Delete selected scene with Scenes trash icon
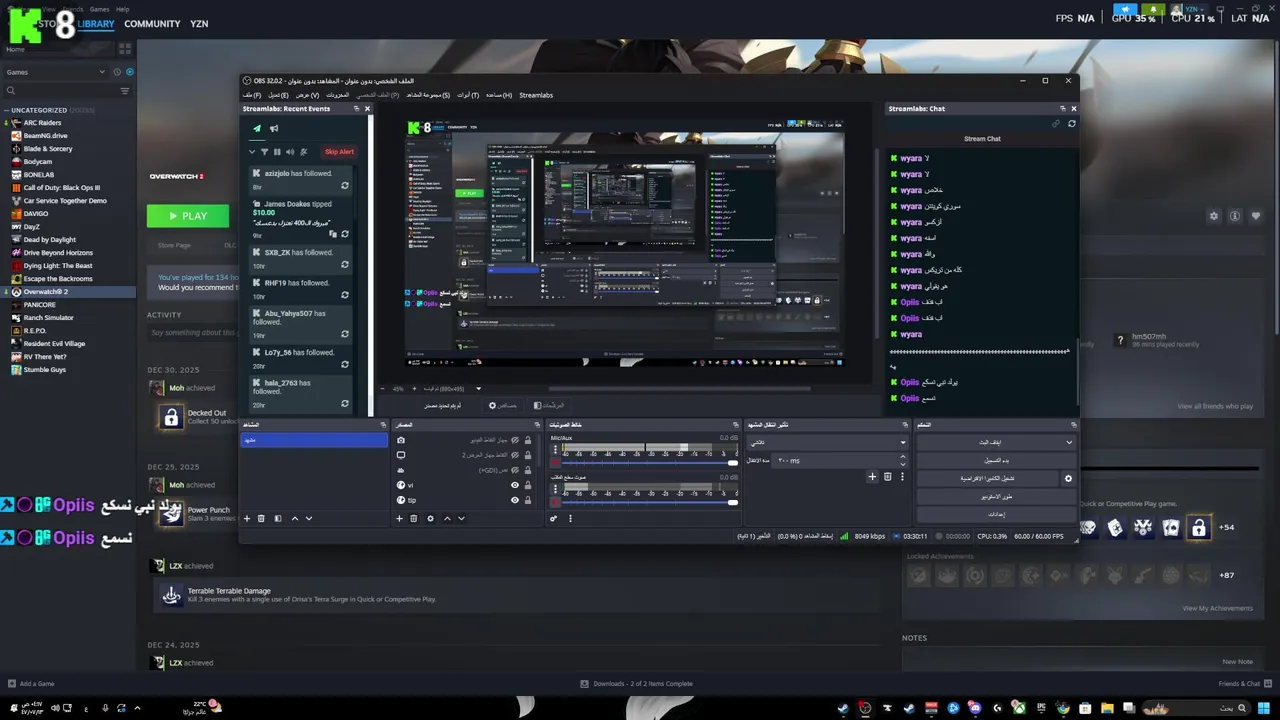This screenshot has width=1280, height=720. pos(261,518)
